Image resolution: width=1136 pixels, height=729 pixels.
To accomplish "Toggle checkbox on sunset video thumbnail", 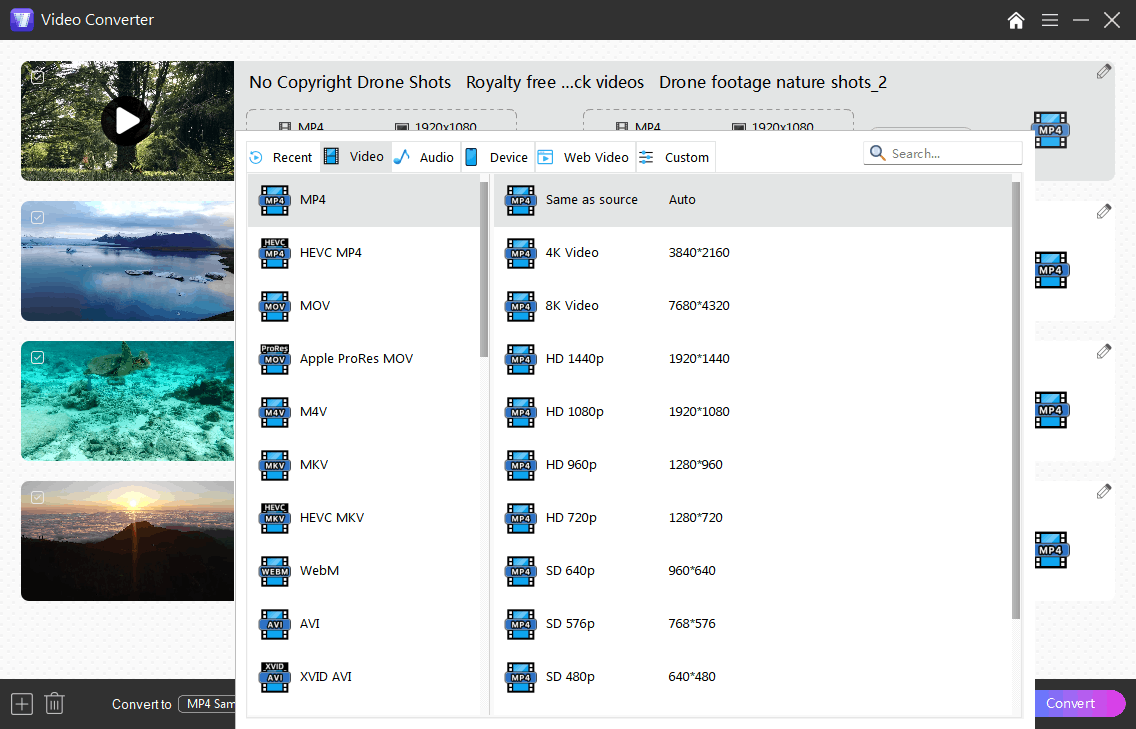I will click(38, 497).
